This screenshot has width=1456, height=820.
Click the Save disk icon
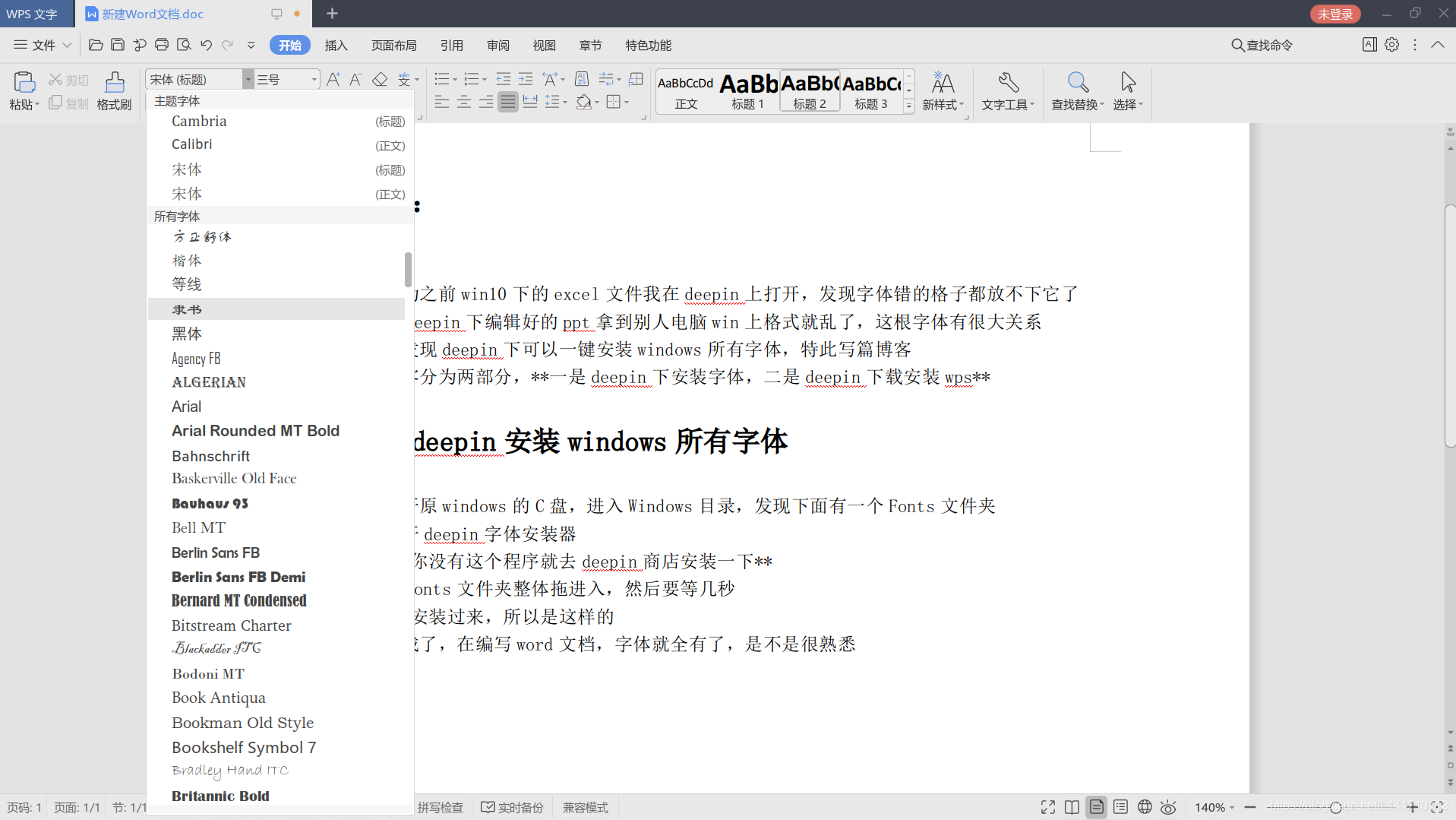tap(118, 45)
